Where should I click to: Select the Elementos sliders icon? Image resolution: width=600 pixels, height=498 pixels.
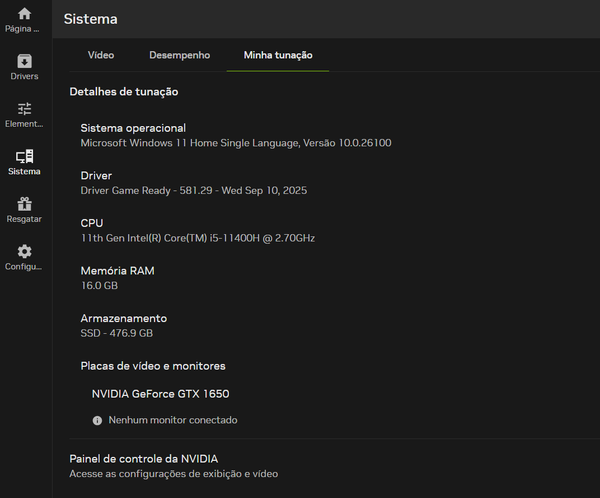(24, 109)
